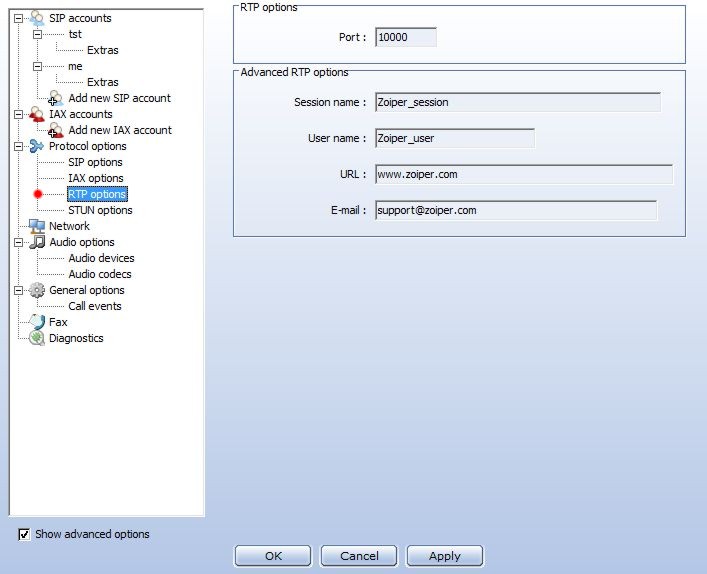Collapse the Protocol options tree node
707x574 pixels.
pyautogui.click(x=19, y=146)
